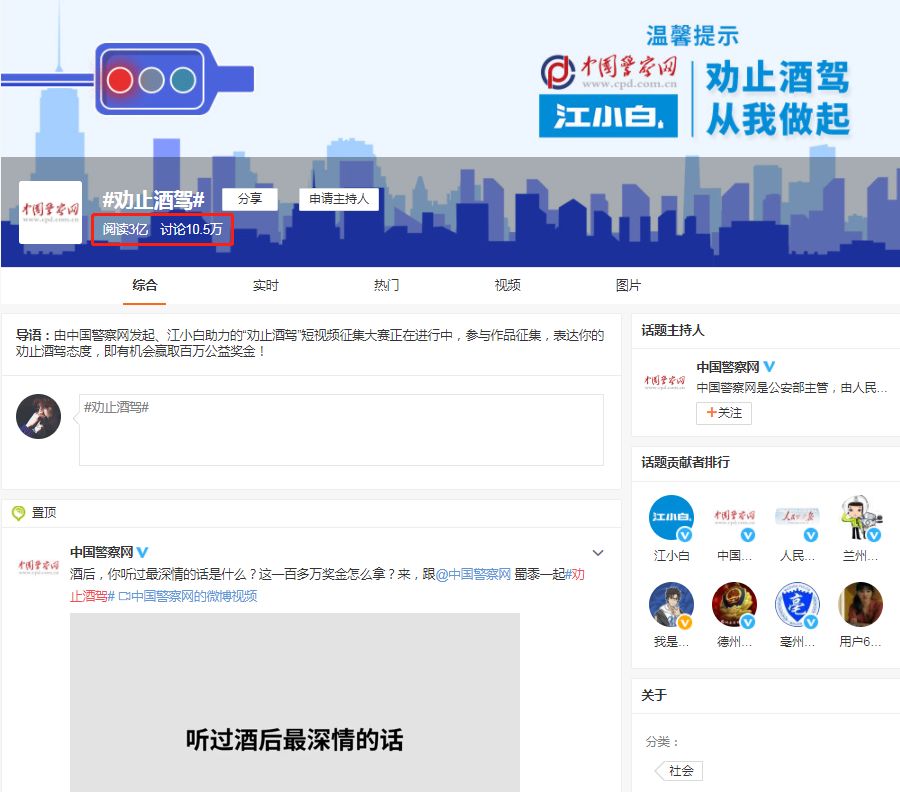Click the 话题贡献者排行 heading
This screenshot has height=792, width=900.
coord(685,463)
